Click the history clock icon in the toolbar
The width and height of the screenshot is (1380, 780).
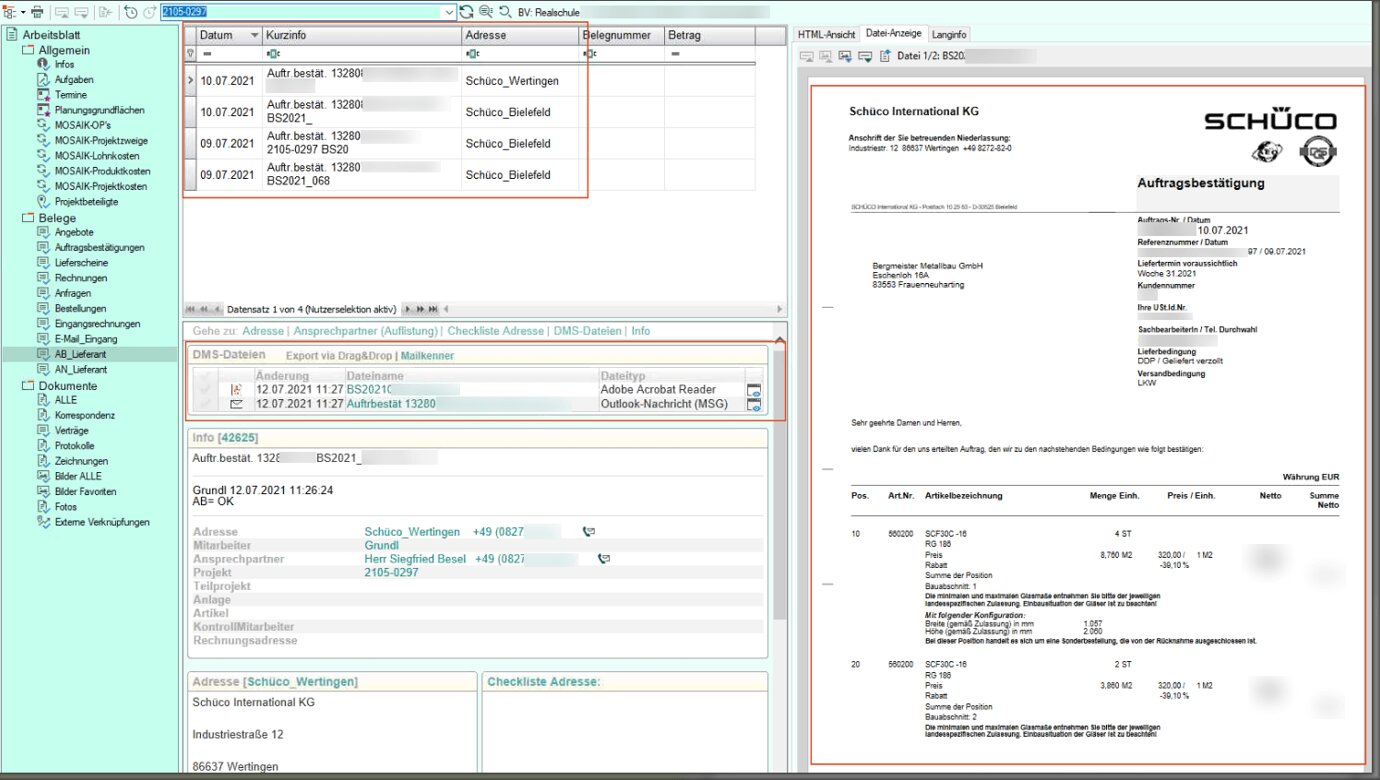click(x=132, y=12)
